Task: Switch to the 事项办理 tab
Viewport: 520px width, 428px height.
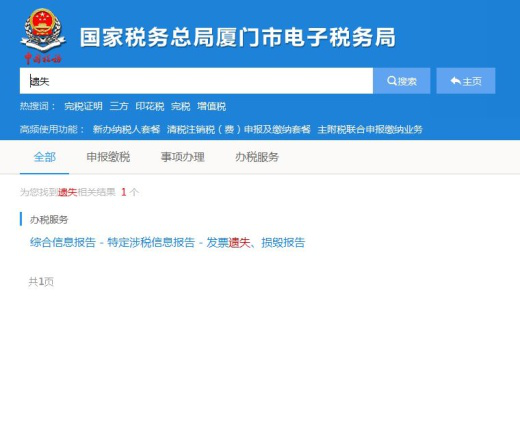Action: click(x=183, y=157)
